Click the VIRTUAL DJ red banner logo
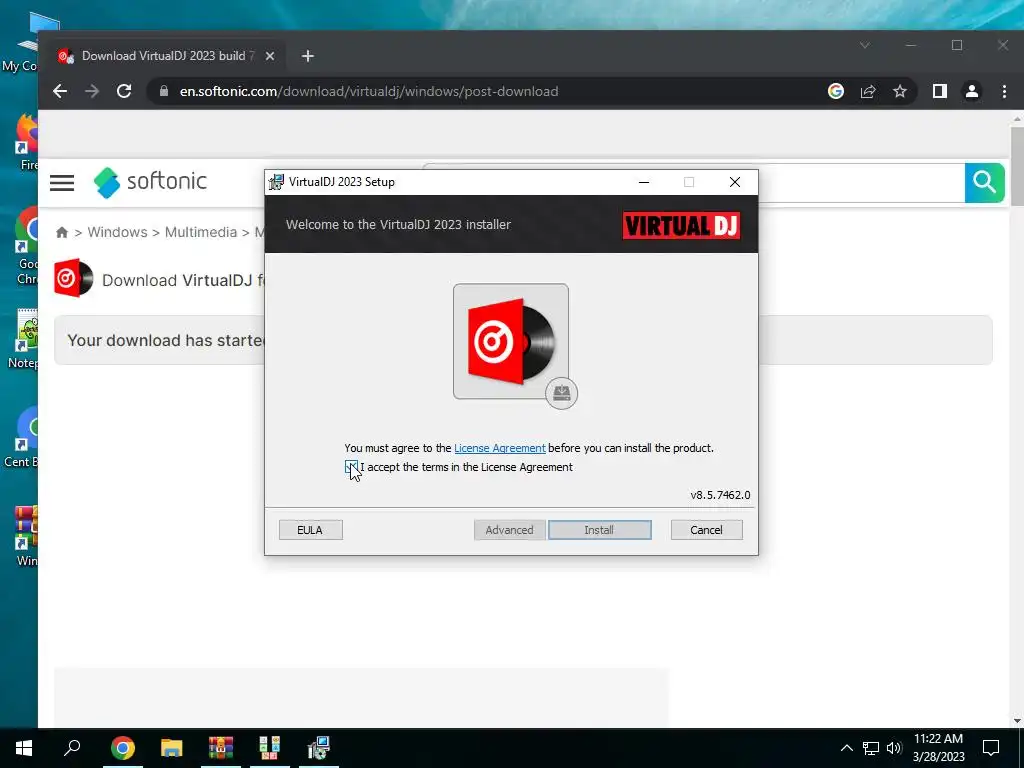1024x768 pixels. (x=681, y=225)
